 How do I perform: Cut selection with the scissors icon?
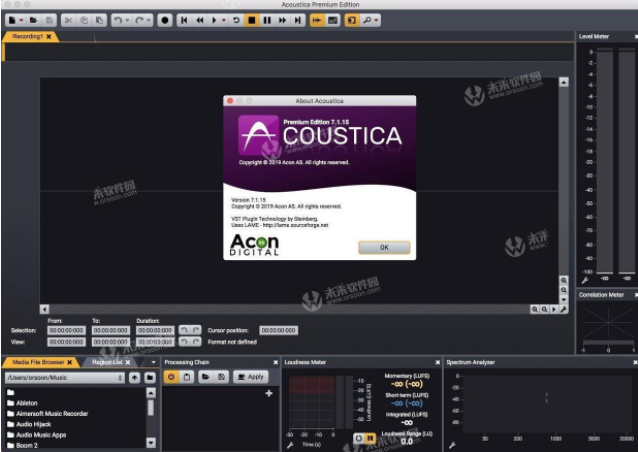[x=68, y=20]
